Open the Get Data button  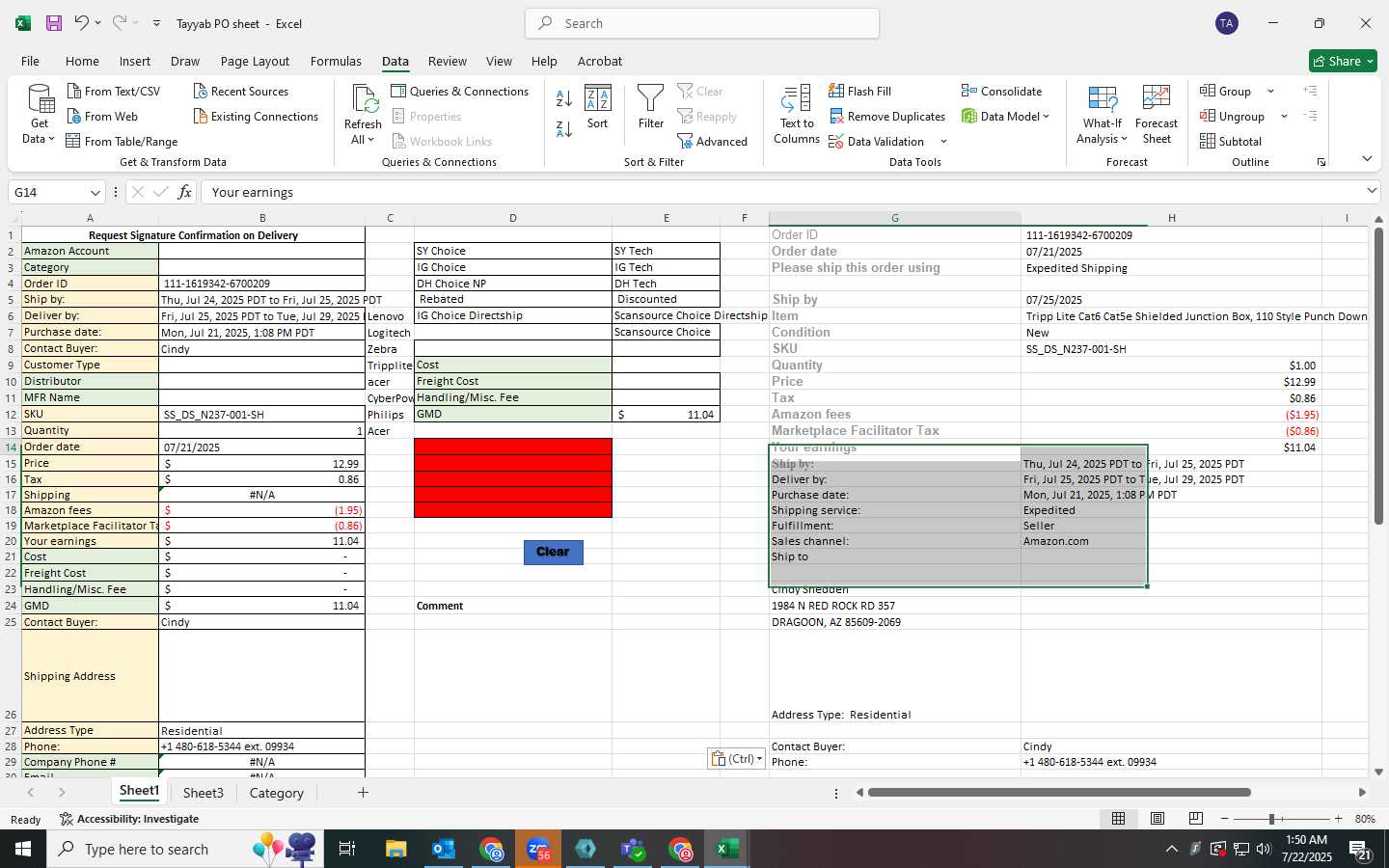coord(40,114)
